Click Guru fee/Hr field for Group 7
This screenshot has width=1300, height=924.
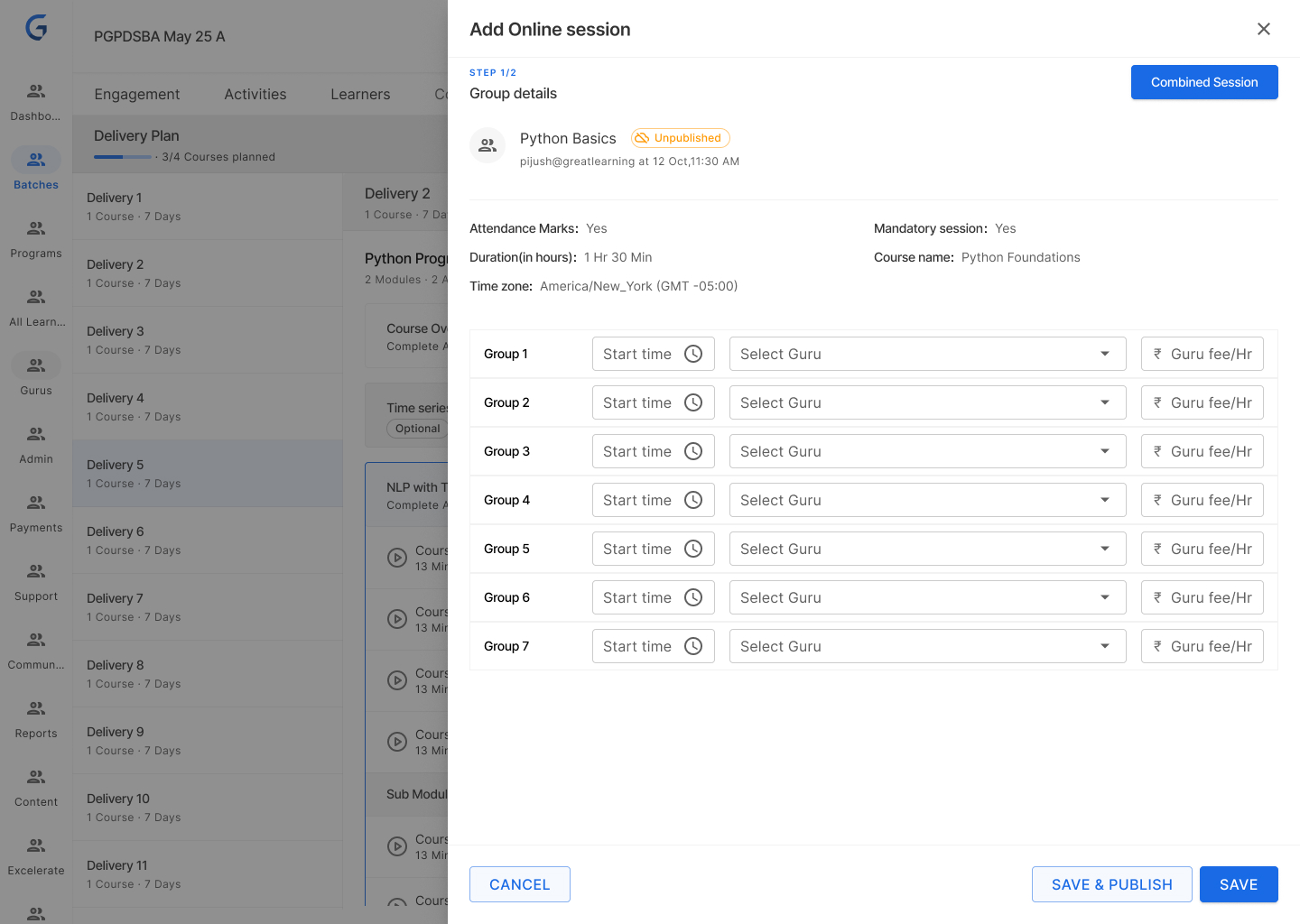coord(1202,646)
